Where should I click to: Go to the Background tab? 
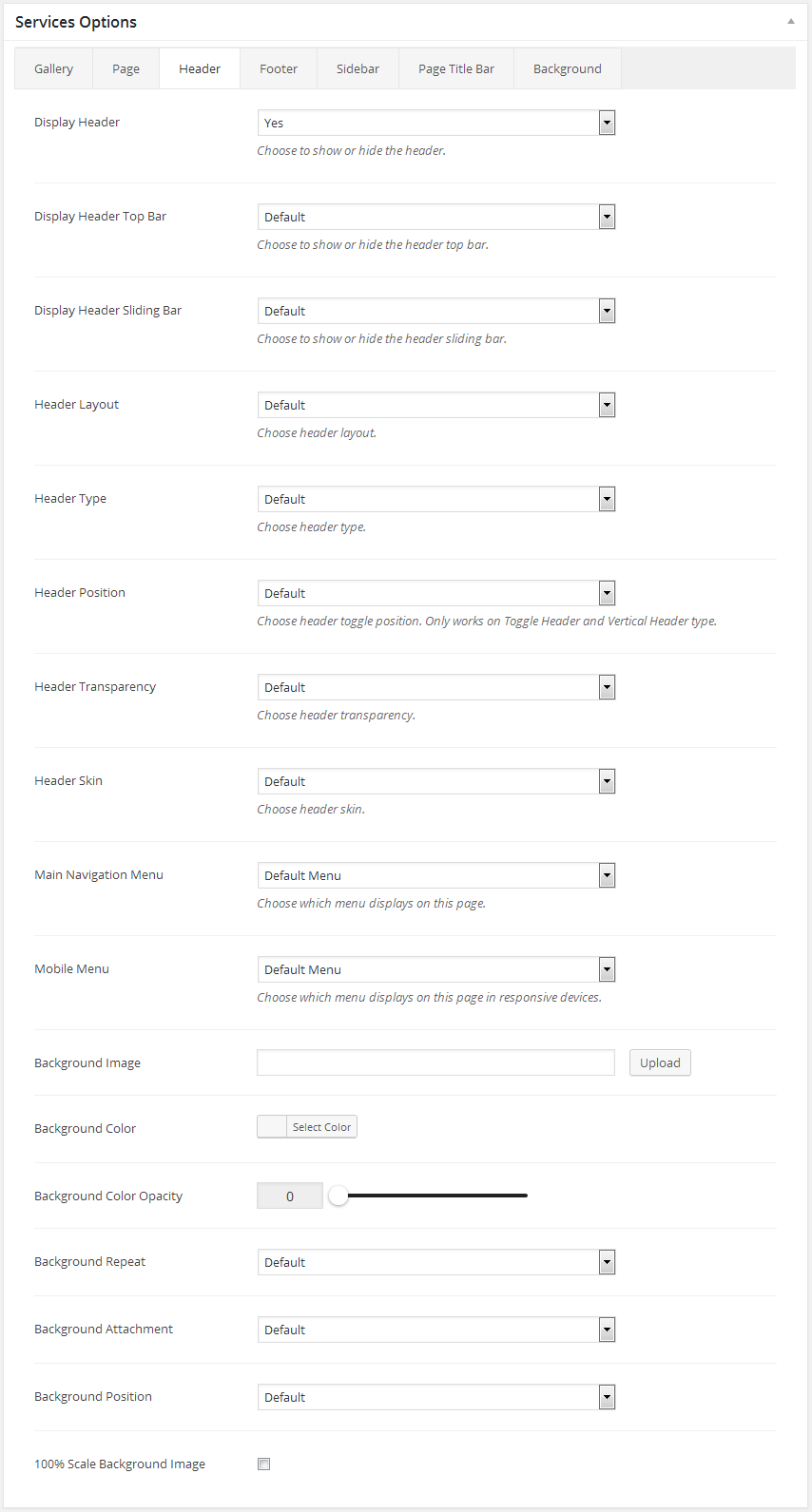(x=567, y=68)
